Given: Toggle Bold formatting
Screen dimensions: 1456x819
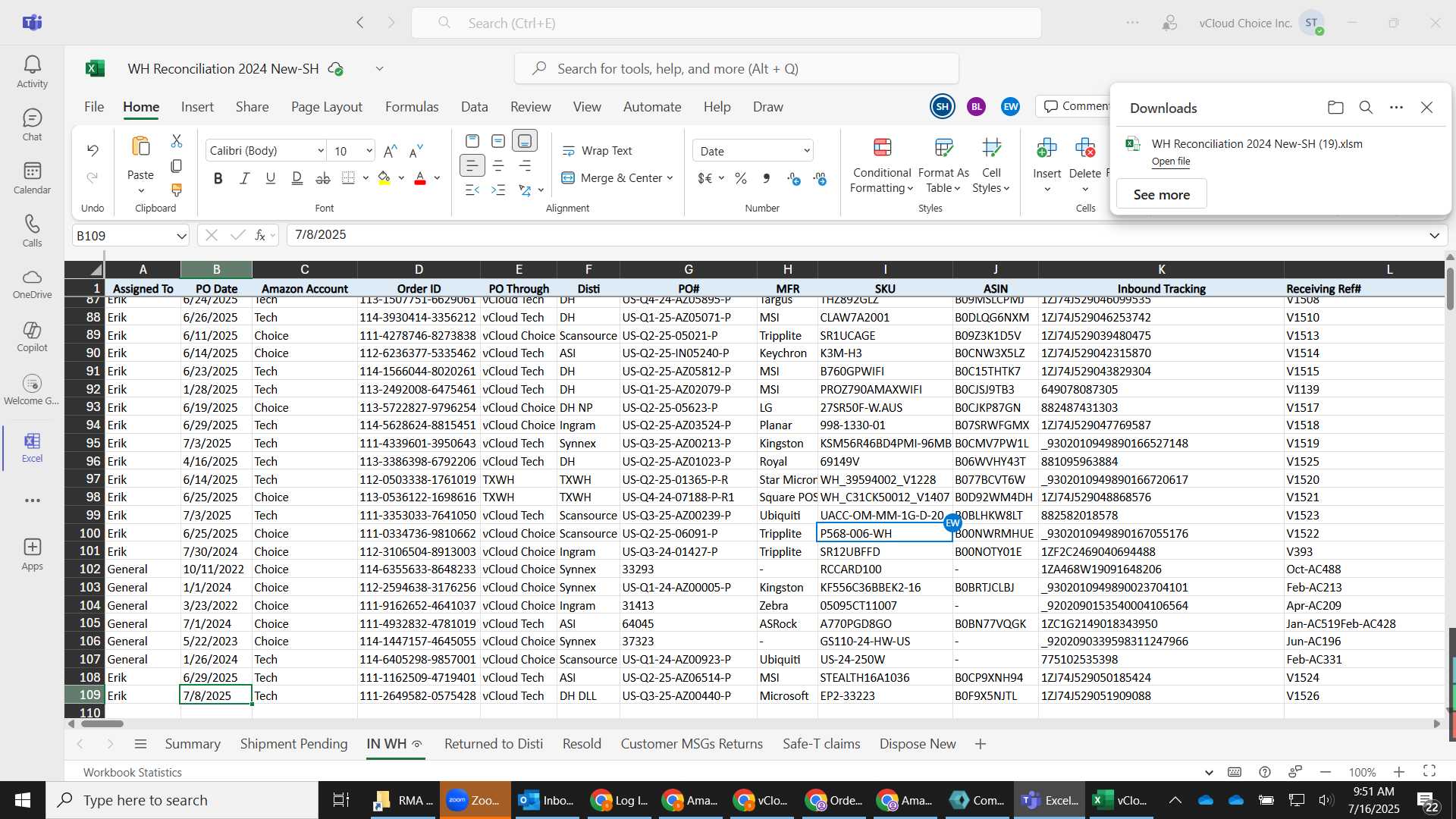Looking at the screenshot, I should click(x=218, y=178).
